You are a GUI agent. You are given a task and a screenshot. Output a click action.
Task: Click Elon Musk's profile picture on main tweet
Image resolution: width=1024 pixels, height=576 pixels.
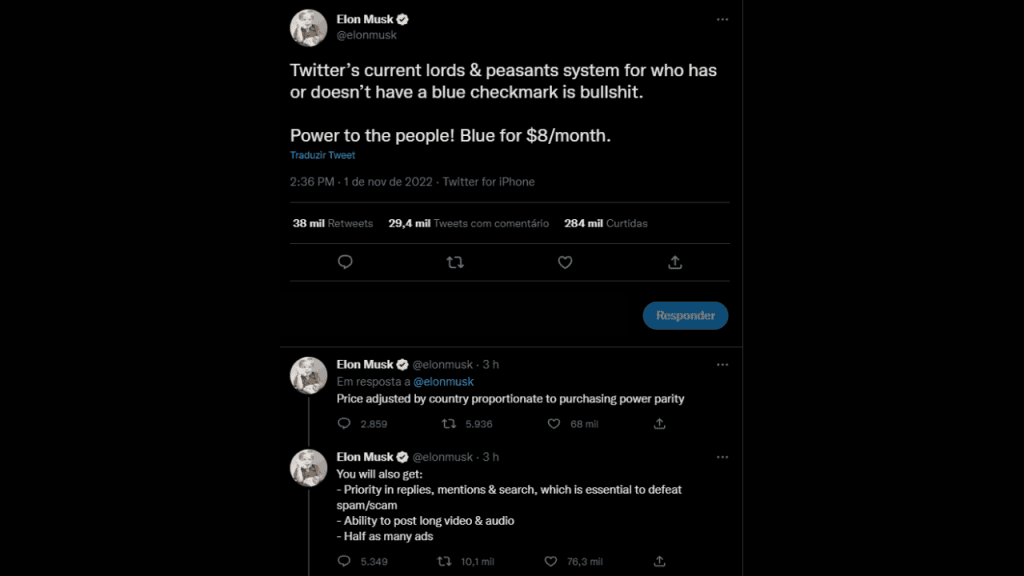coord(308,28)
